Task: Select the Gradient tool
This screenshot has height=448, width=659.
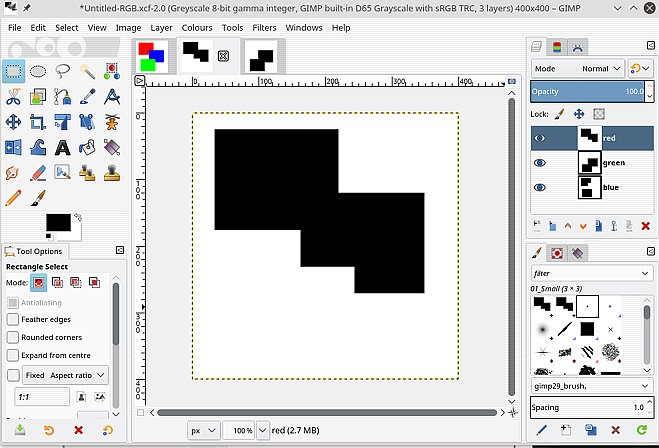Action: [x=112, y=148]
